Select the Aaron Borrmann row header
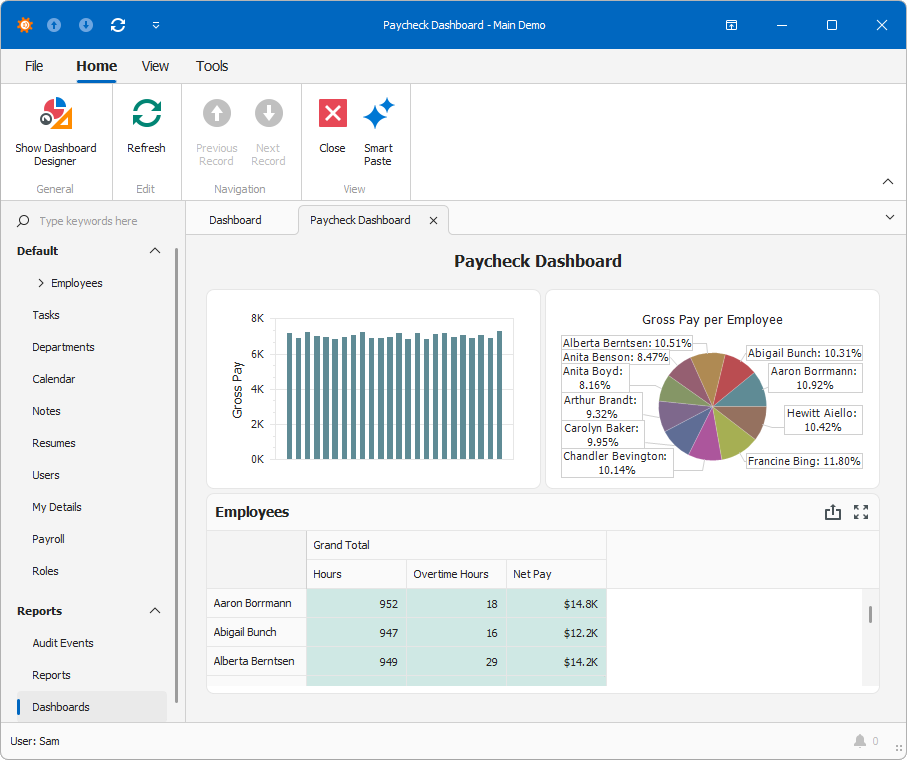The height and width of the screenshot is (760, 907). click(x=256, y=603)
